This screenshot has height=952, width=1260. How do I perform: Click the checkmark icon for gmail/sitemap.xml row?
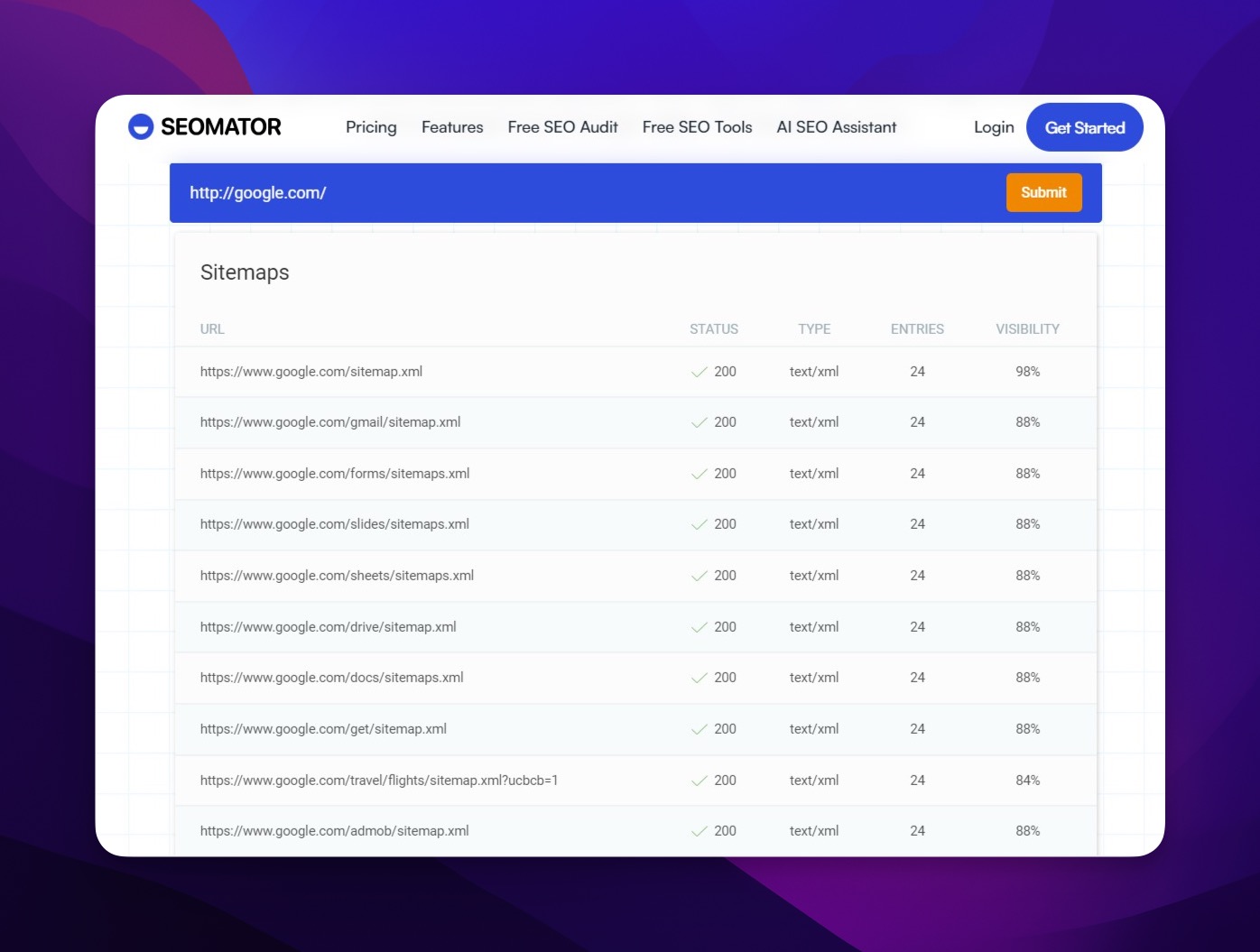(x=699, y=421)
